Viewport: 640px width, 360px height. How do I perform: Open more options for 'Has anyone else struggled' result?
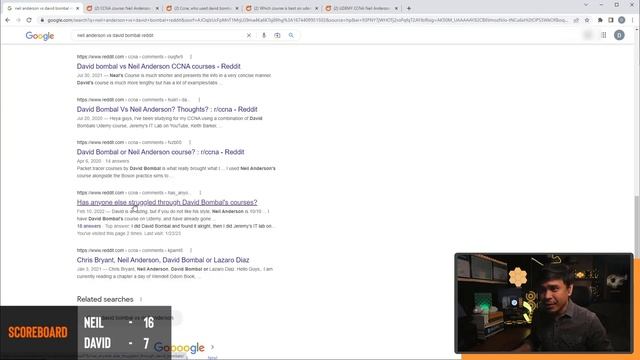point(200,193)
